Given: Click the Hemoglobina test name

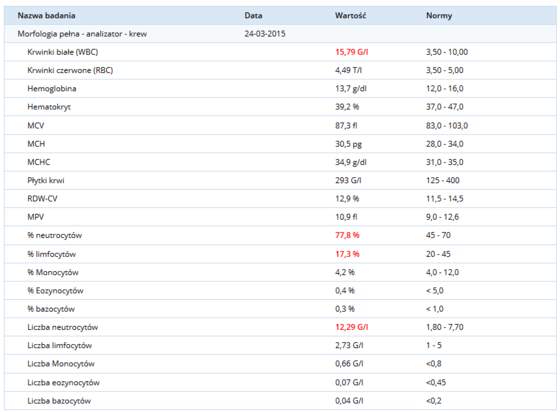Looking at the screenshot, I should click(x=52, y=89).
